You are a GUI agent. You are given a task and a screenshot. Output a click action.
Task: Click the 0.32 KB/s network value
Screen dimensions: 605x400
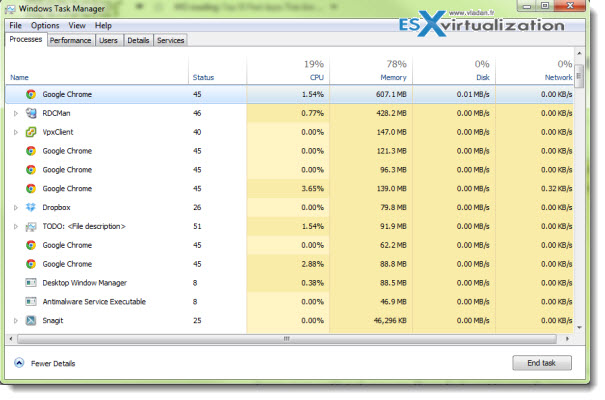[x=556, y=189]
